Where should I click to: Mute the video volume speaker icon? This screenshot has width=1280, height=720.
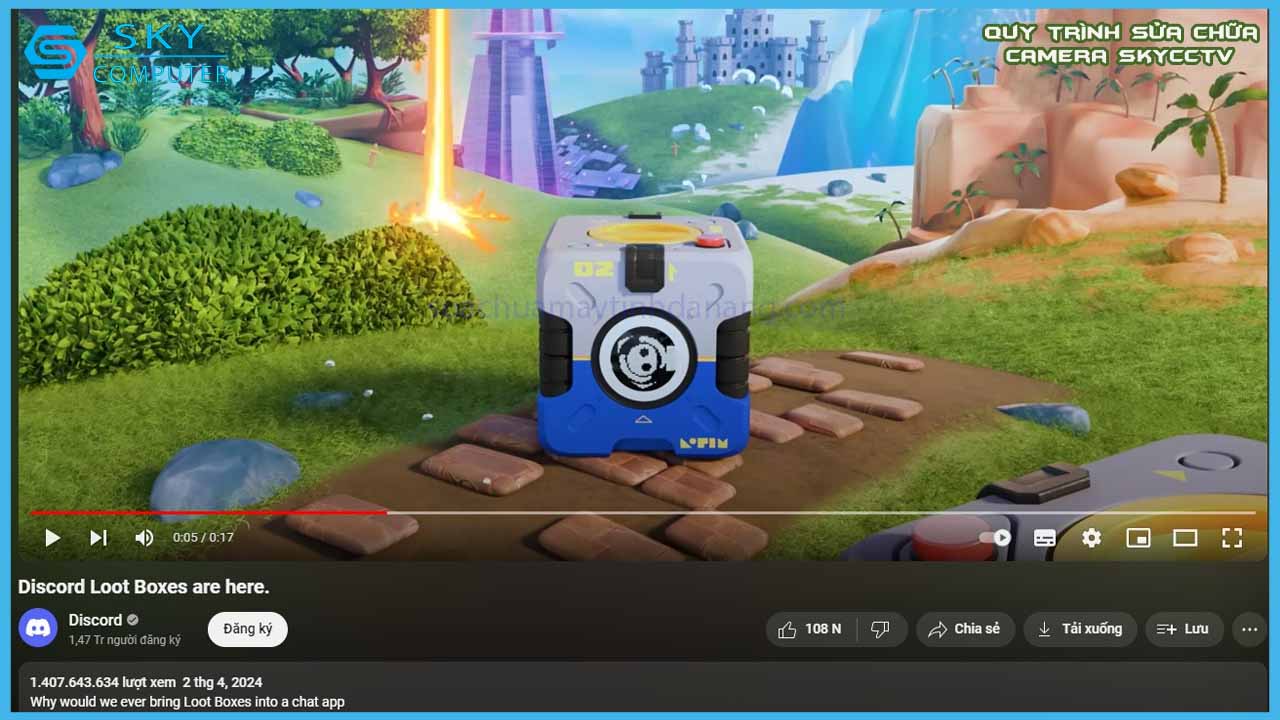(x=144, y=538)
